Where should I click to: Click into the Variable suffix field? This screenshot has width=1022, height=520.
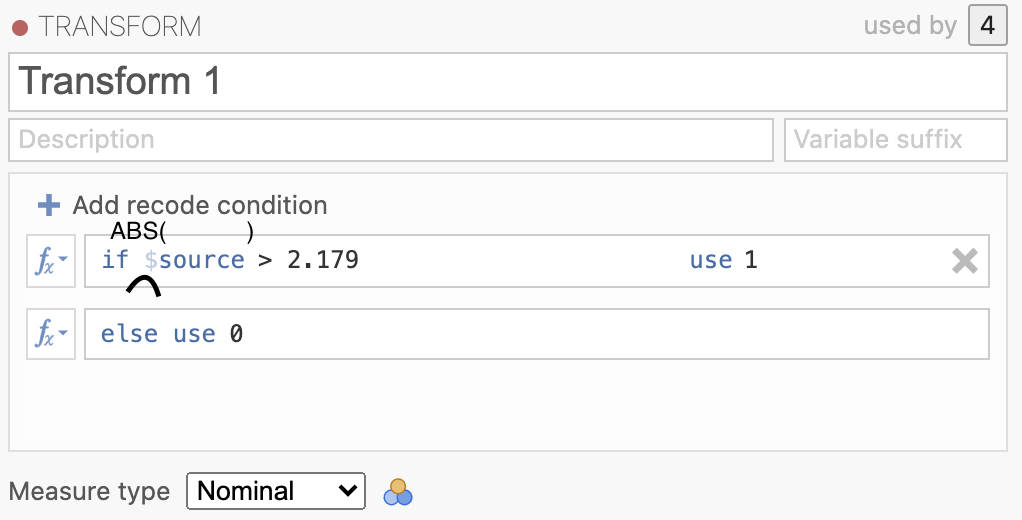(x=896, y=139)
